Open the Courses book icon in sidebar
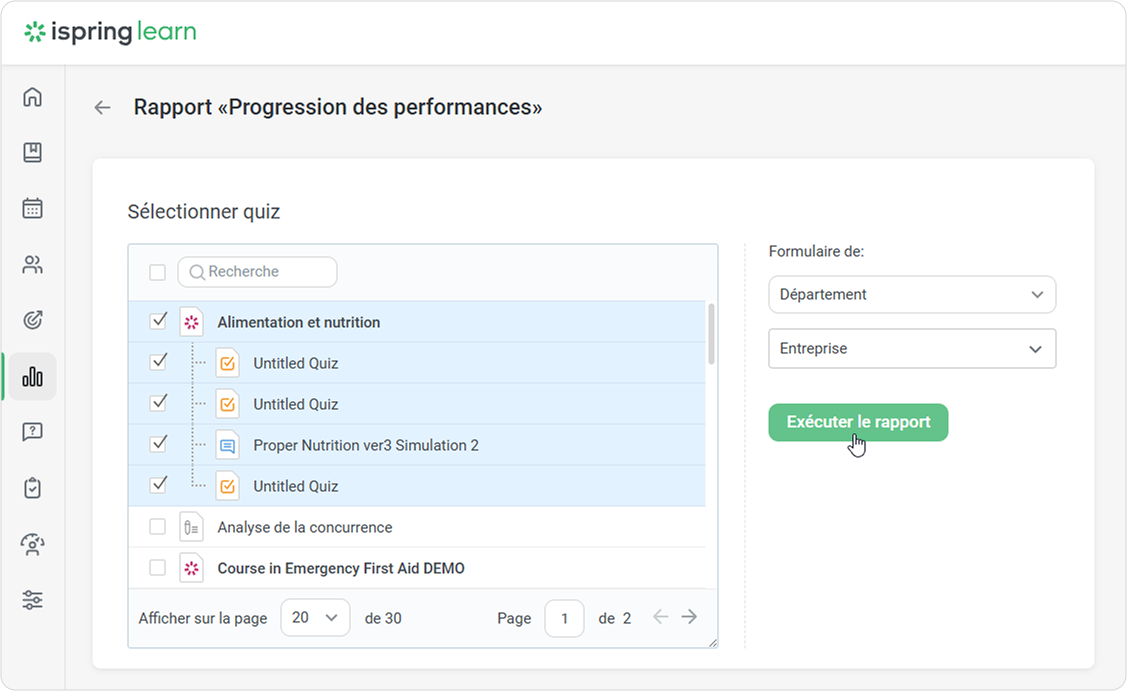This screenshot has height=691, width=1127. 33,153
